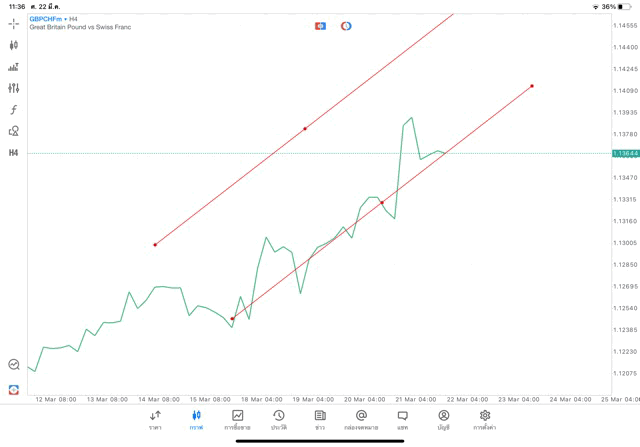640x447 pixels.
Task: Tap the red-blue trade panel icon
Action: tap(320, 25)
